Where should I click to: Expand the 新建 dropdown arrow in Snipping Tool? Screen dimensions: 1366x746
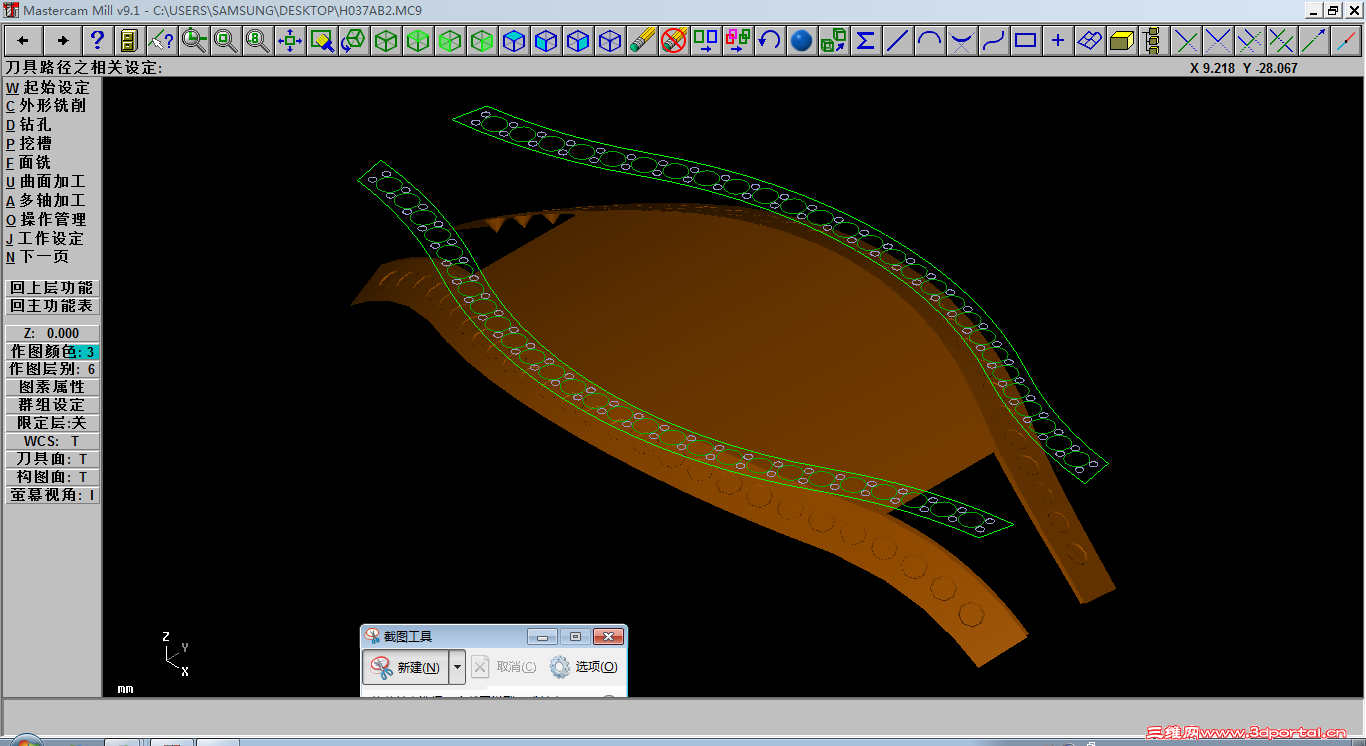[457, 667]
